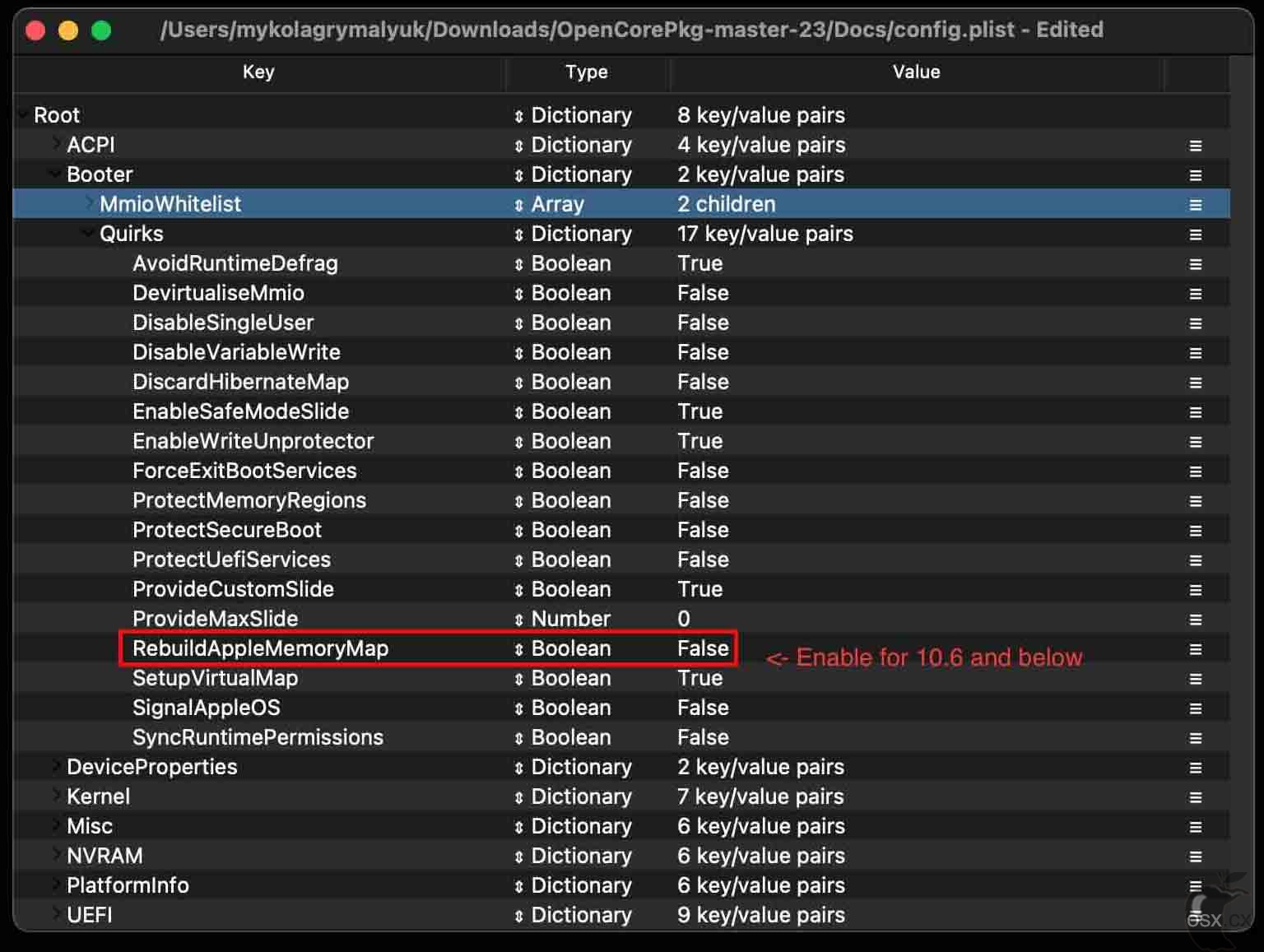Click the type stepper arrows for ProvideMaxSlide
Screen dimensions: 1264x952
click(518, 620)
